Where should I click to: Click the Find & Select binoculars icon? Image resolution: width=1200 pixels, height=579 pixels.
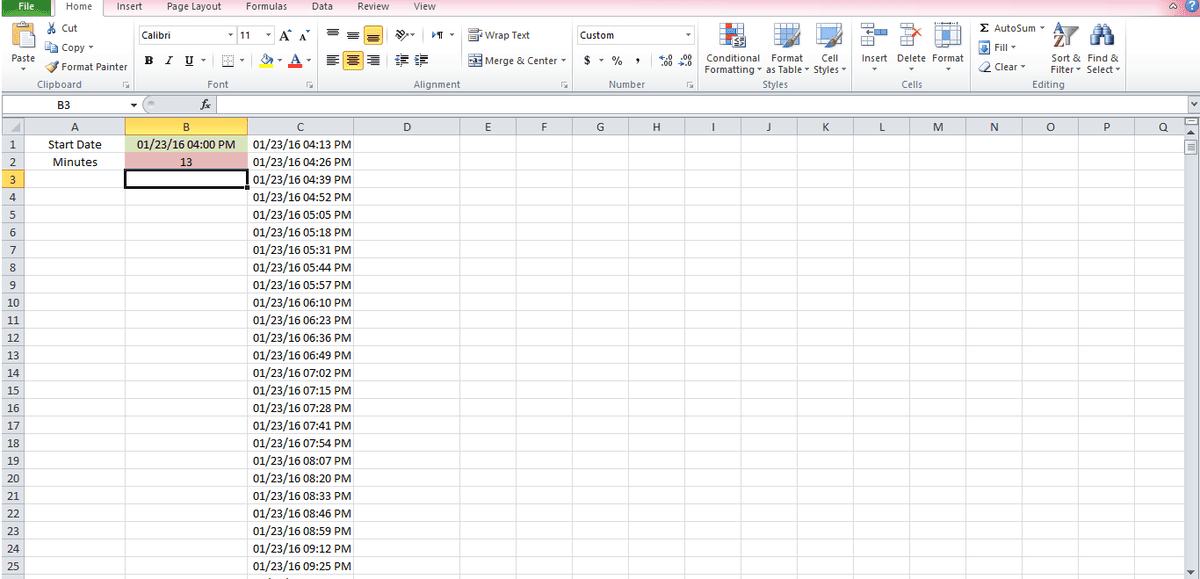click(1102, 37)
